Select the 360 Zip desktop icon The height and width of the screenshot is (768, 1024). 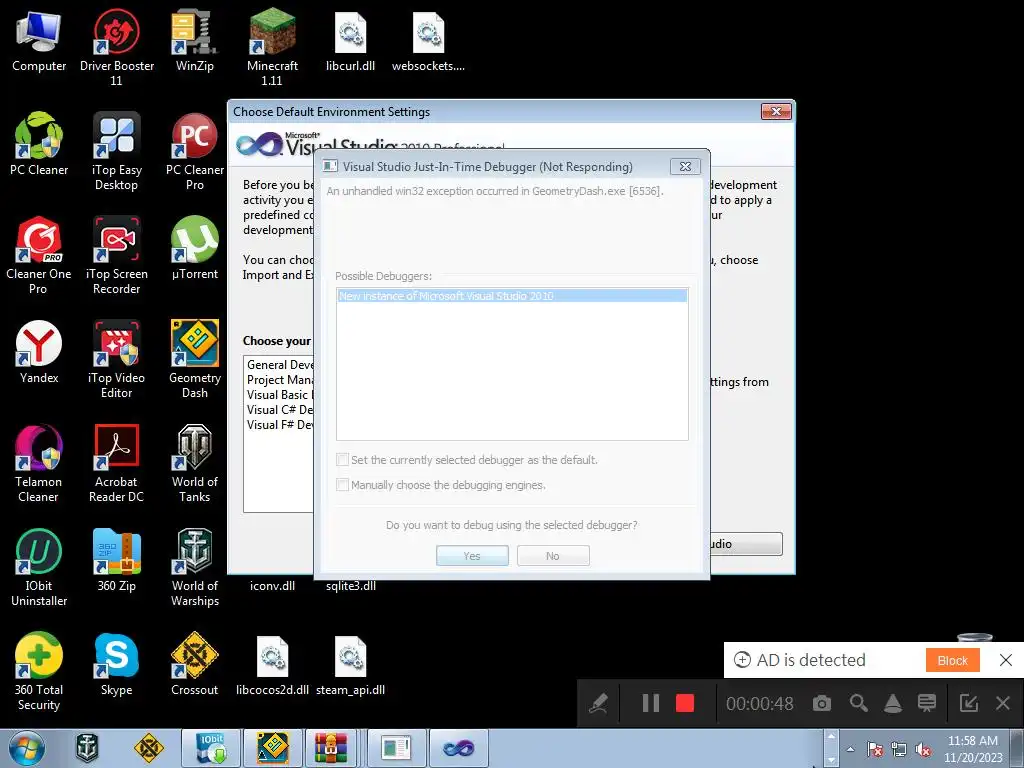tap(116, 561)
